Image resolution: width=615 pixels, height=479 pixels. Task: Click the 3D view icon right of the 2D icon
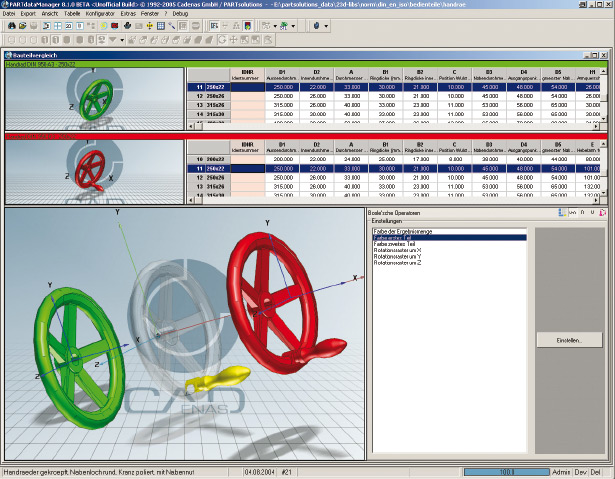pyautogui.click(x=80, y=25)
